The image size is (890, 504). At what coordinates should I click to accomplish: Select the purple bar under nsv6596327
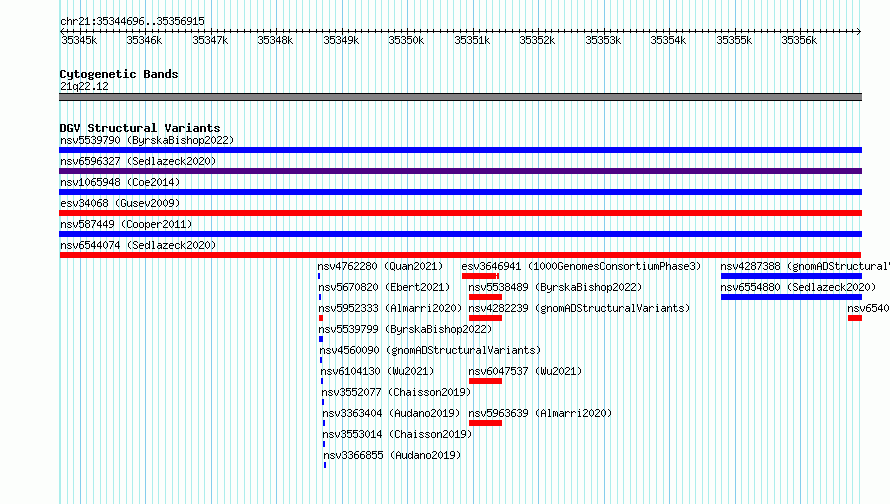coord(460,171)
